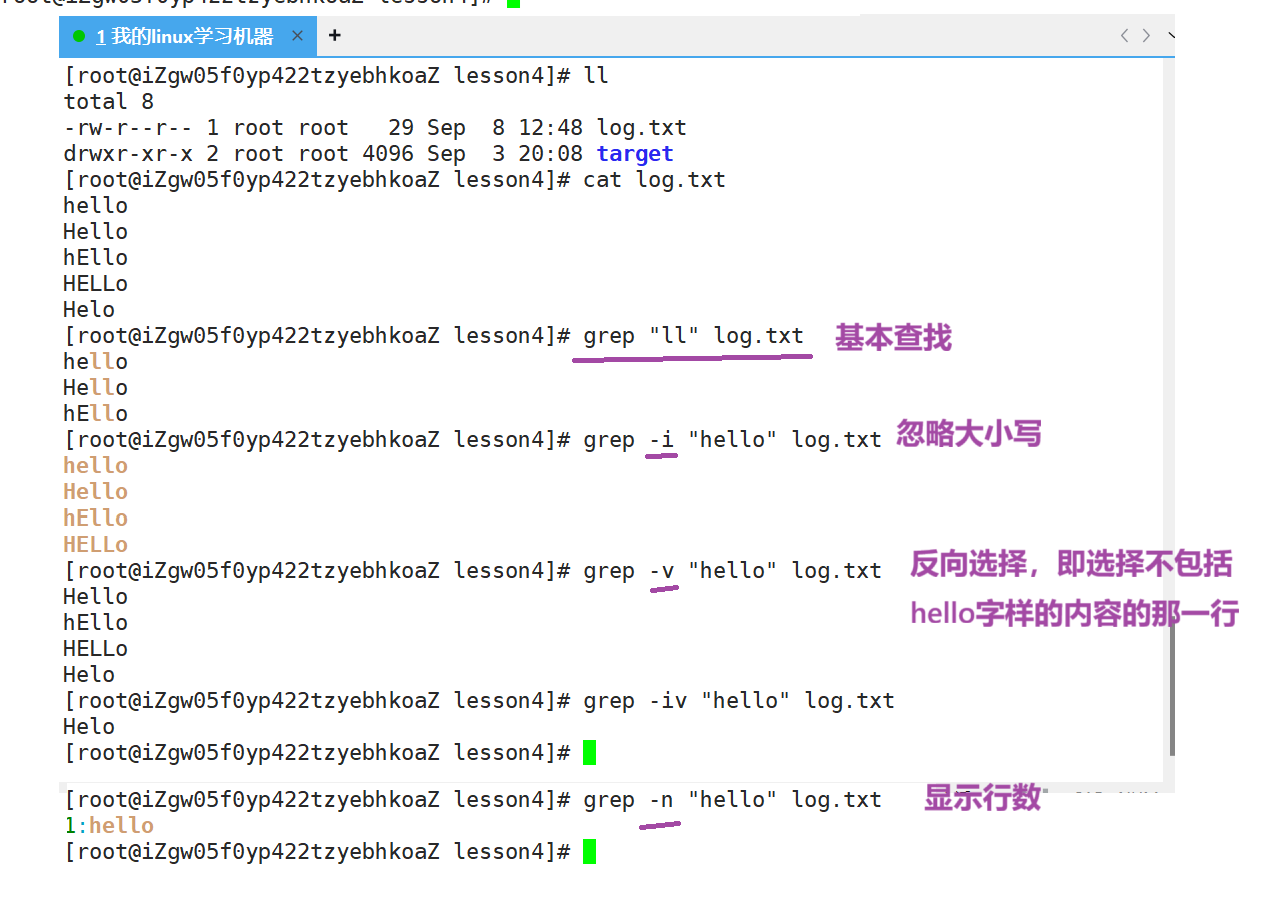This screenshot has width=1267, height=909.
Task: Click the '1:hello' line-numbered output
Action: 109,826
